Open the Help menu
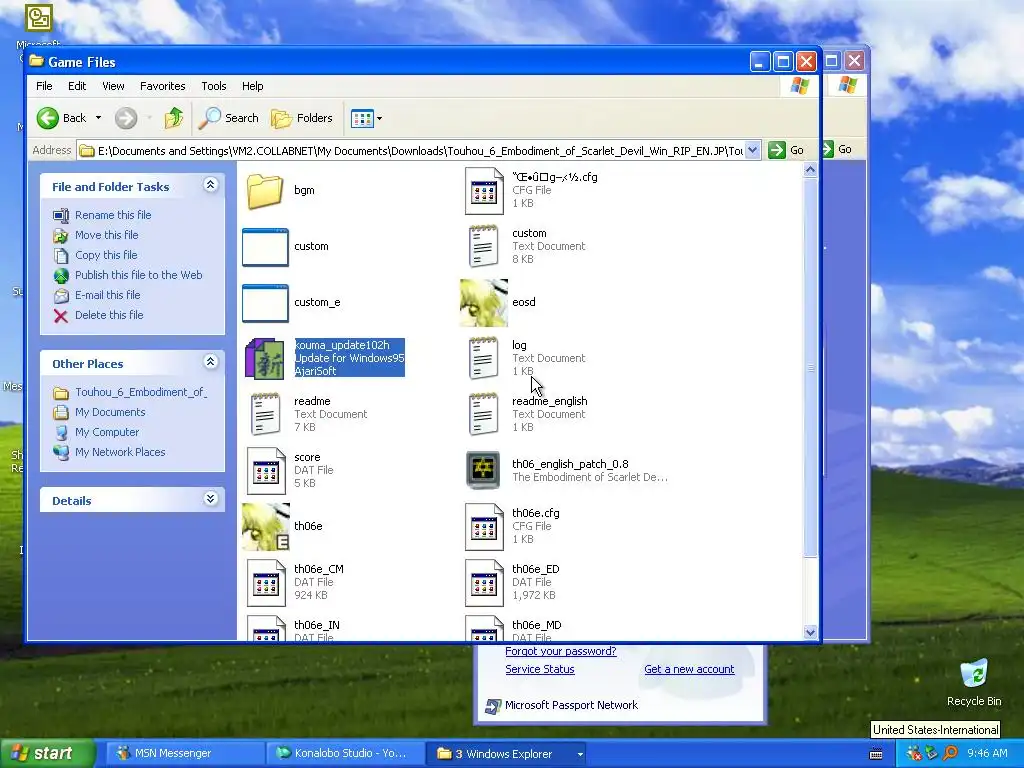 pos(253,86)
